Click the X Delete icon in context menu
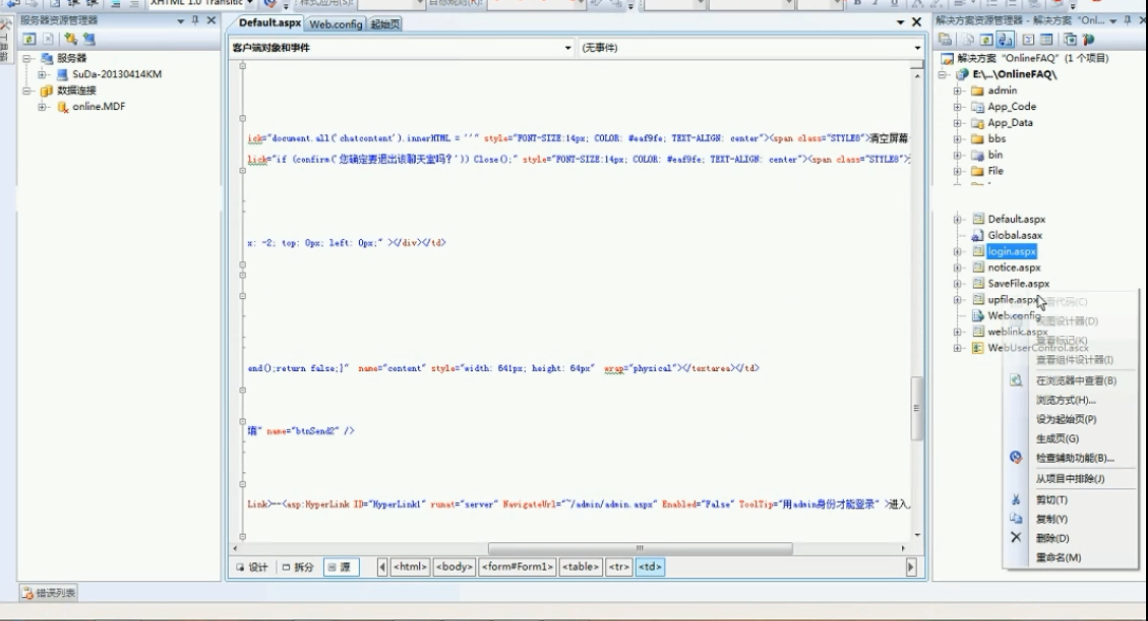1148x621 pixels. click(x=1015, y=538)
